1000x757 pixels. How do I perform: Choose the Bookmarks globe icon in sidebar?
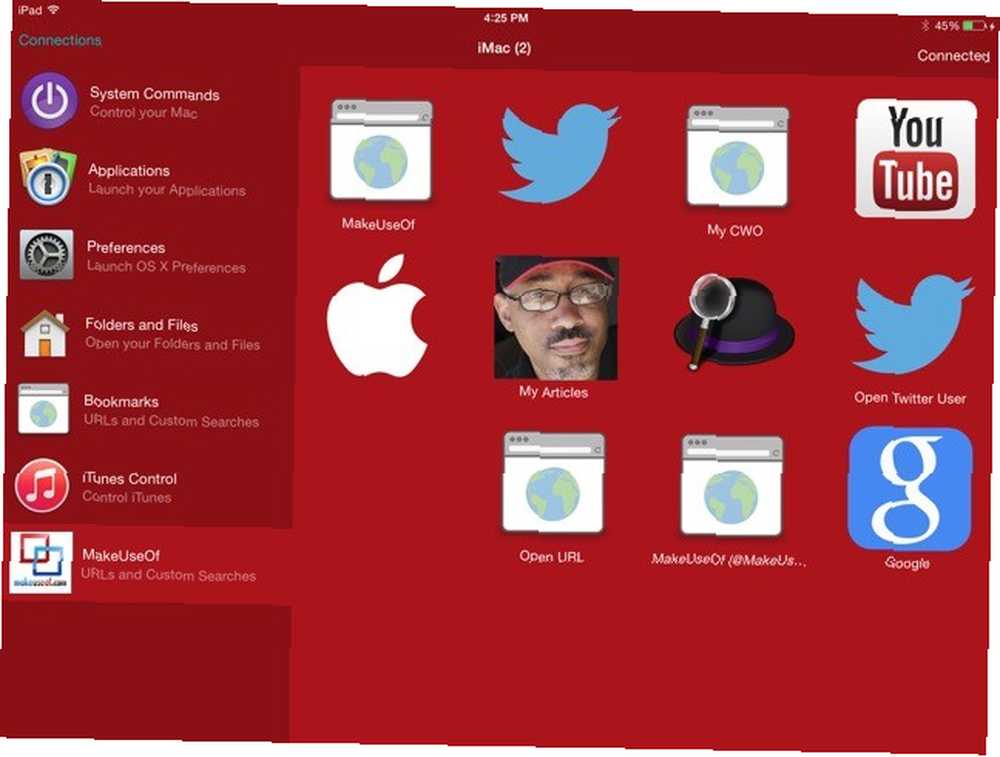click(x=43, y=409)
